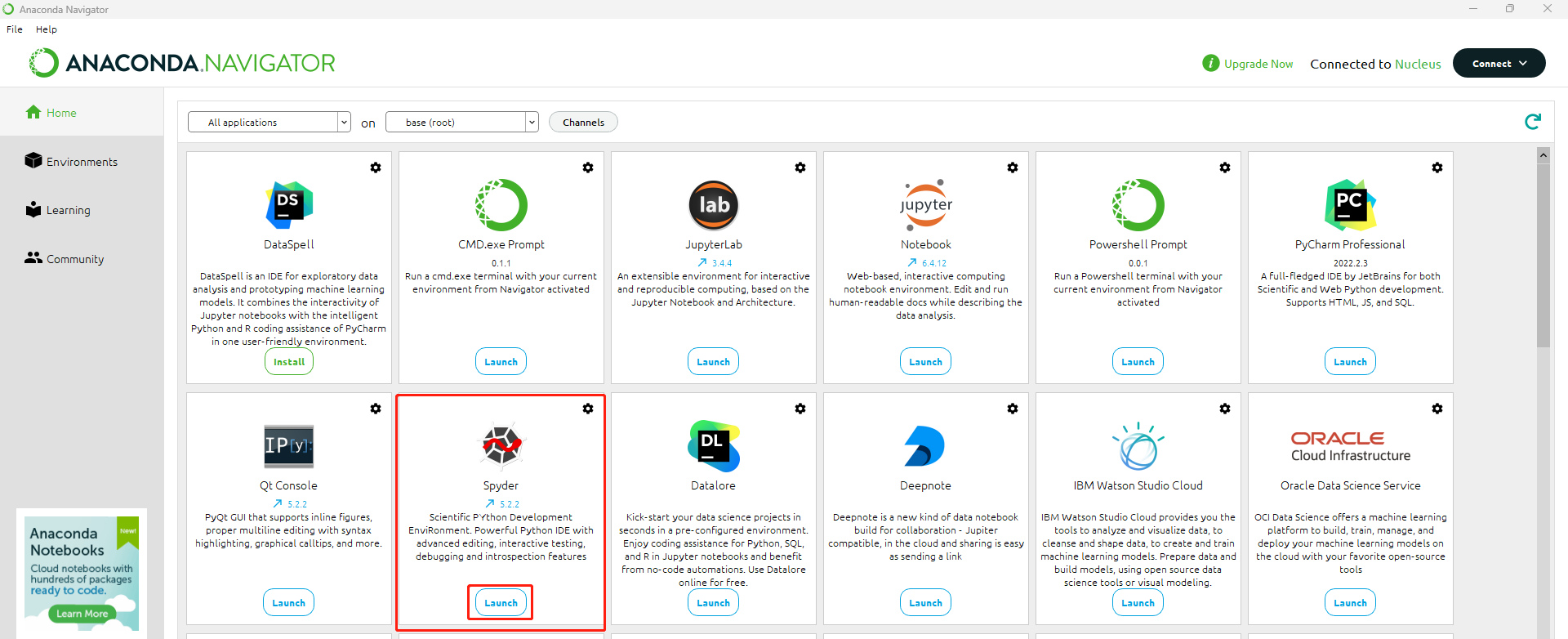Image resolution: width=1568 pixels, height=639 pixels.
Task: Click the Anaconda Navigator logo
Action: point(182,63)
